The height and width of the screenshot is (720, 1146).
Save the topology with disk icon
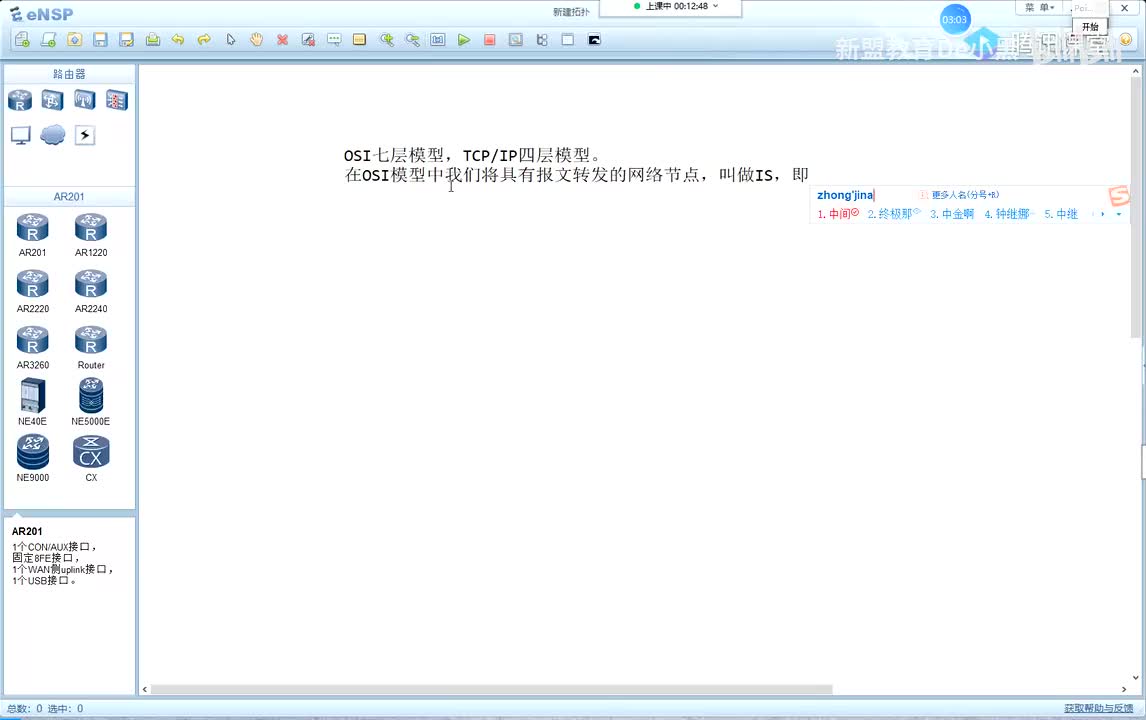pyautogui.click(x=100, y=39)
